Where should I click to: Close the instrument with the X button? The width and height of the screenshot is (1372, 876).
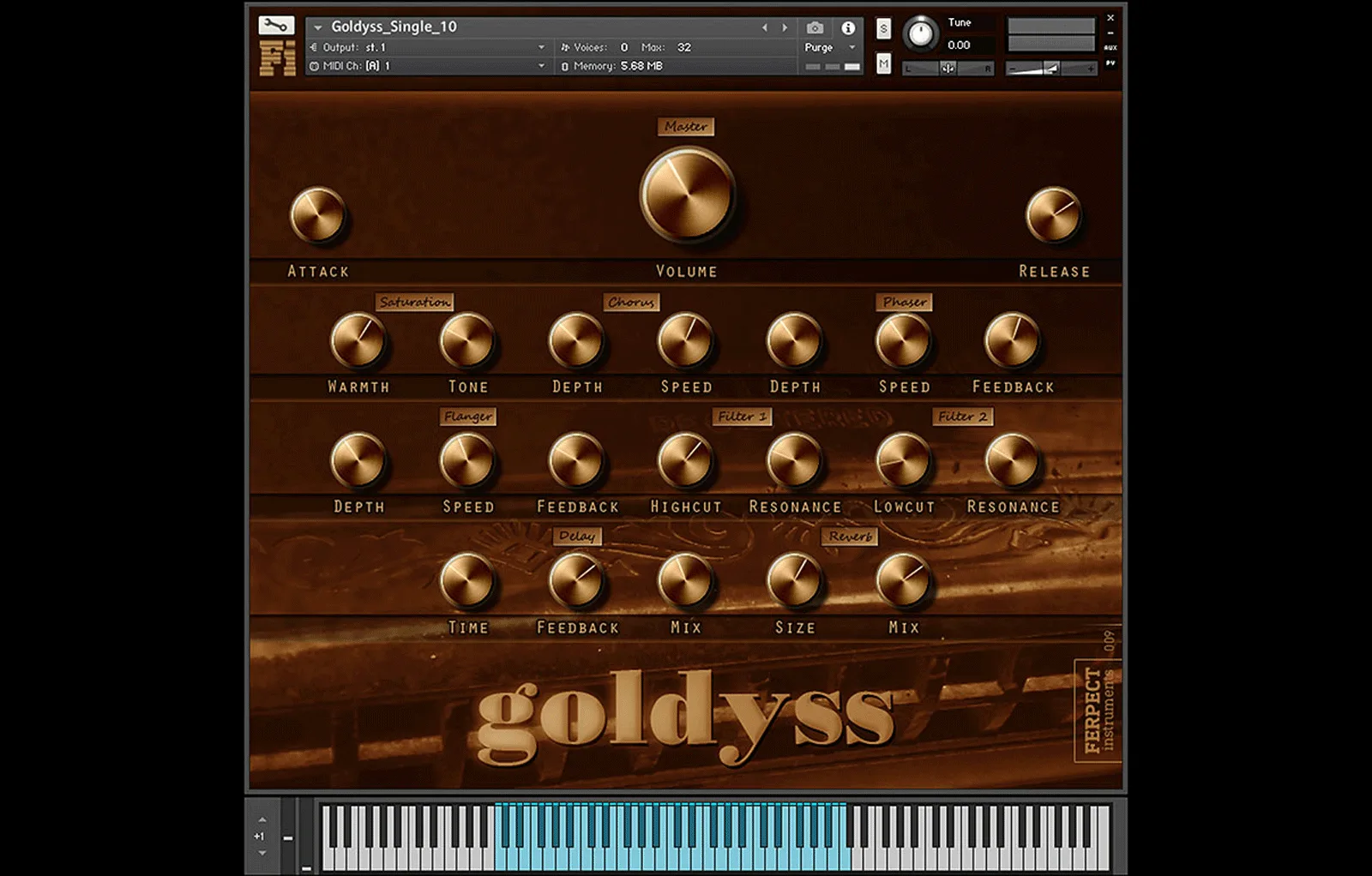tap(1110, 18)
